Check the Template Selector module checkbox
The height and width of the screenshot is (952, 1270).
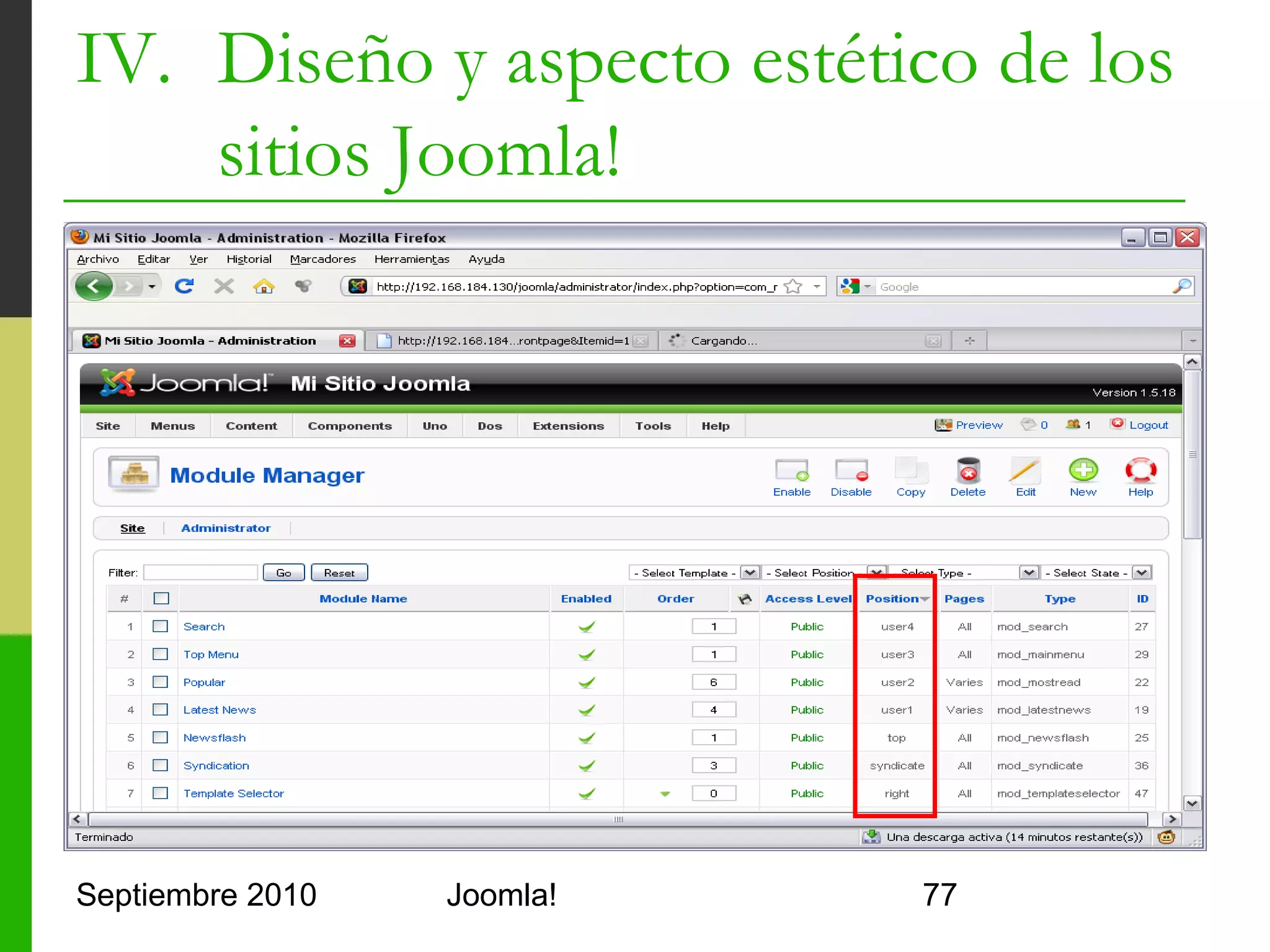click(160, 793)
